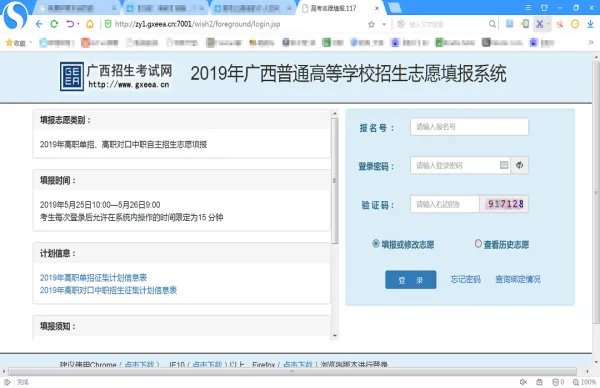
Task: Go to the browser home page icon
Action: point(90,24)
